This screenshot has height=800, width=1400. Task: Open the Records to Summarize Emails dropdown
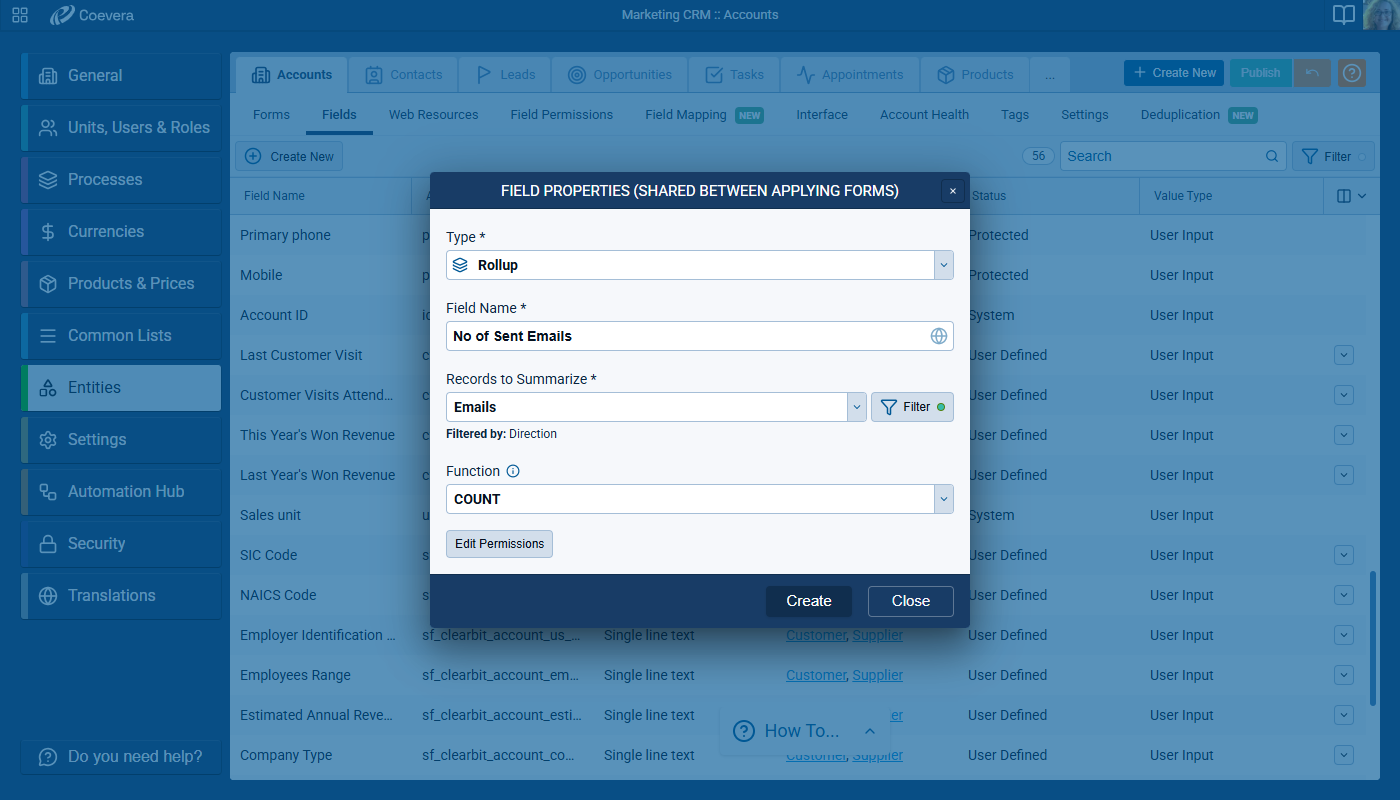856,407
